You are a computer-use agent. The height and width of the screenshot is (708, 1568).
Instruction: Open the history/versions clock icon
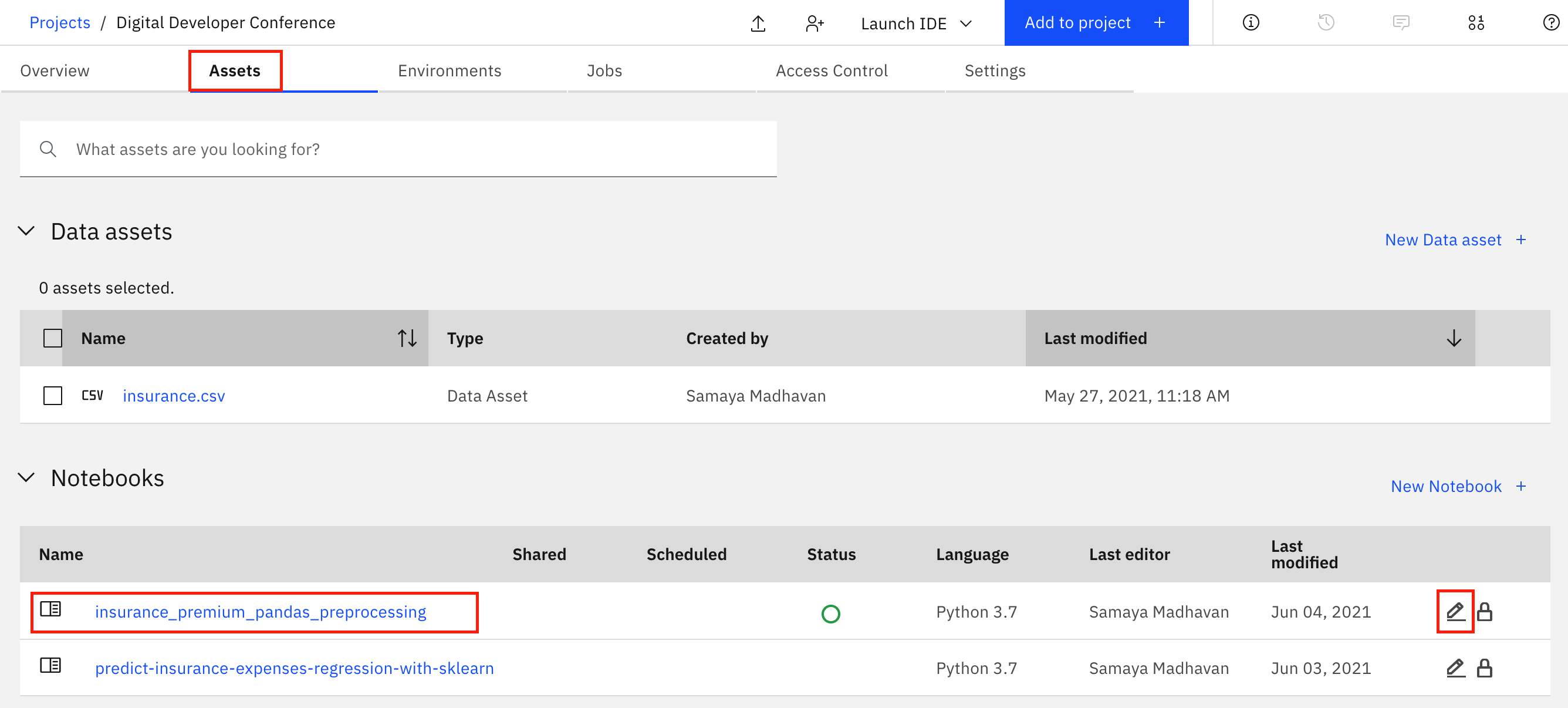[x=1326, y=22]
